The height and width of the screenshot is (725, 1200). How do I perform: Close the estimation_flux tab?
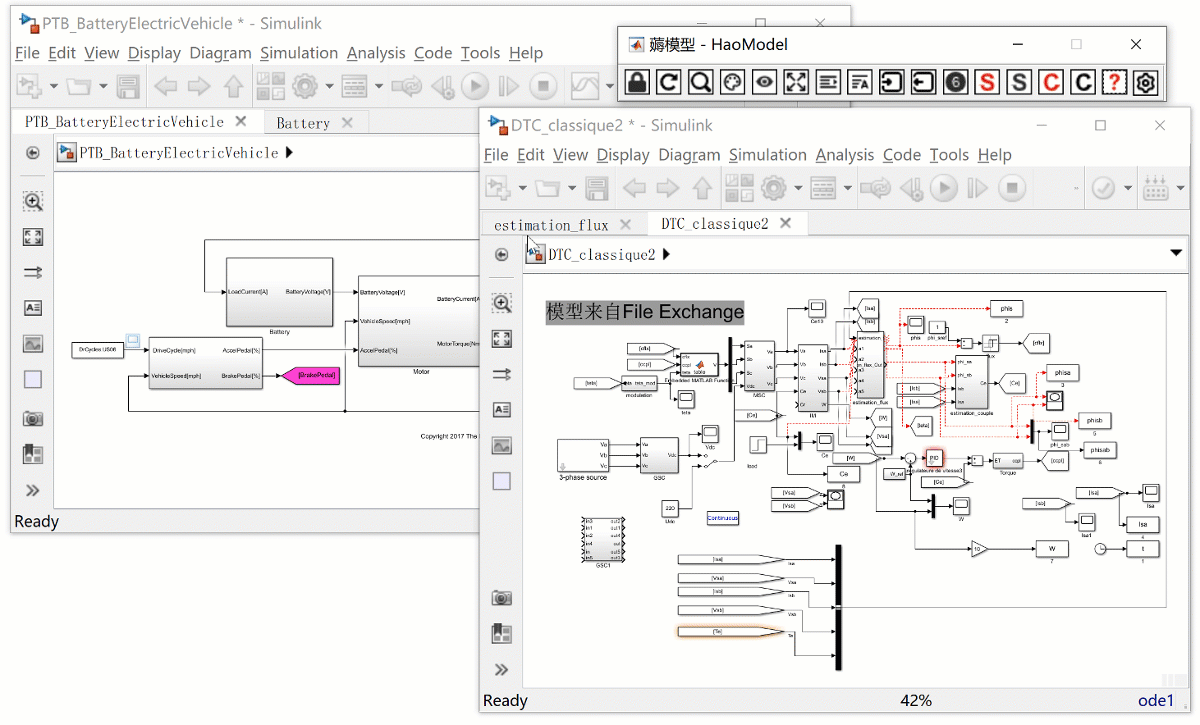coord(626,224)
